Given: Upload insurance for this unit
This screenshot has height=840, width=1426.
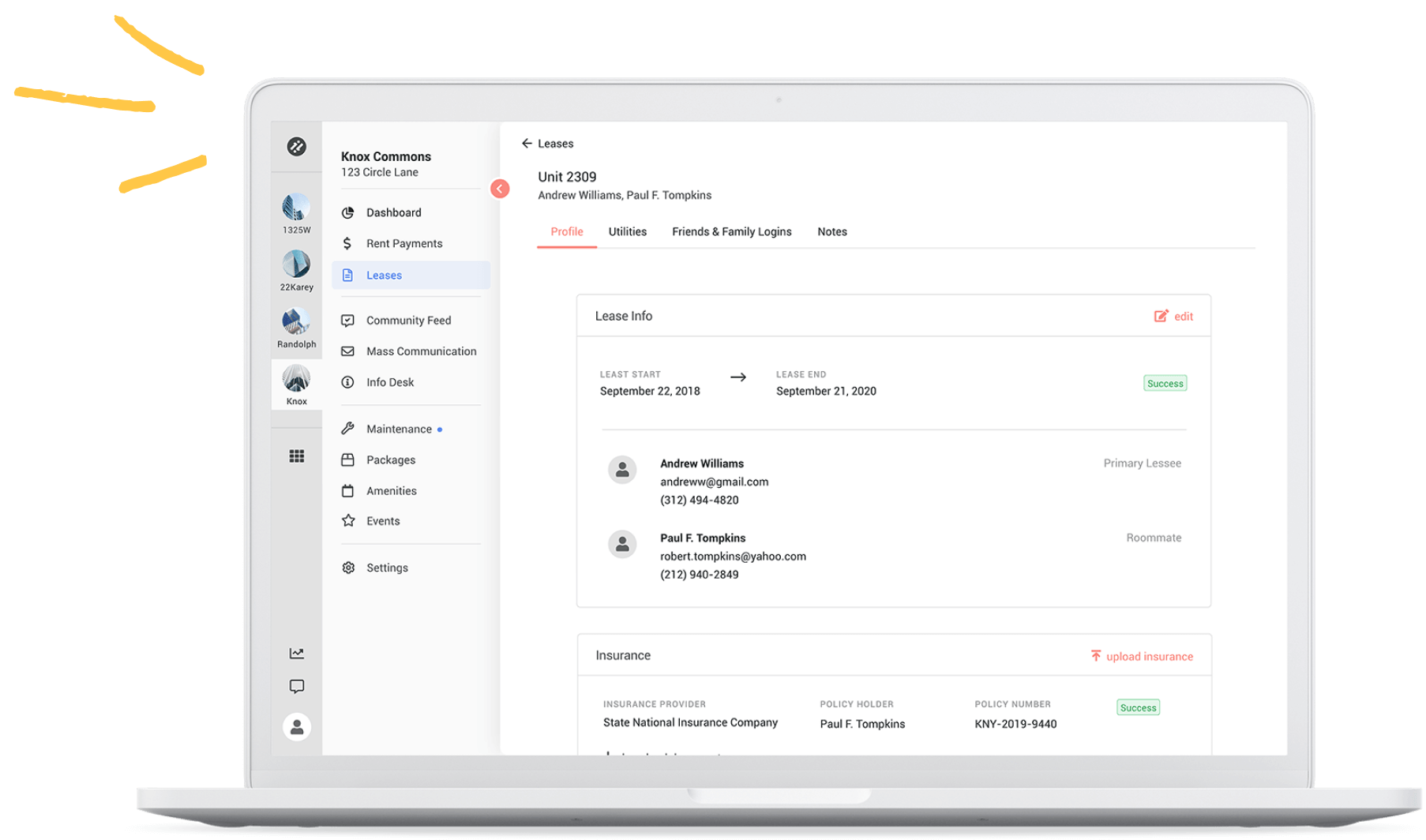Looking at the screenshot, I should click(x=1142, y=656).
